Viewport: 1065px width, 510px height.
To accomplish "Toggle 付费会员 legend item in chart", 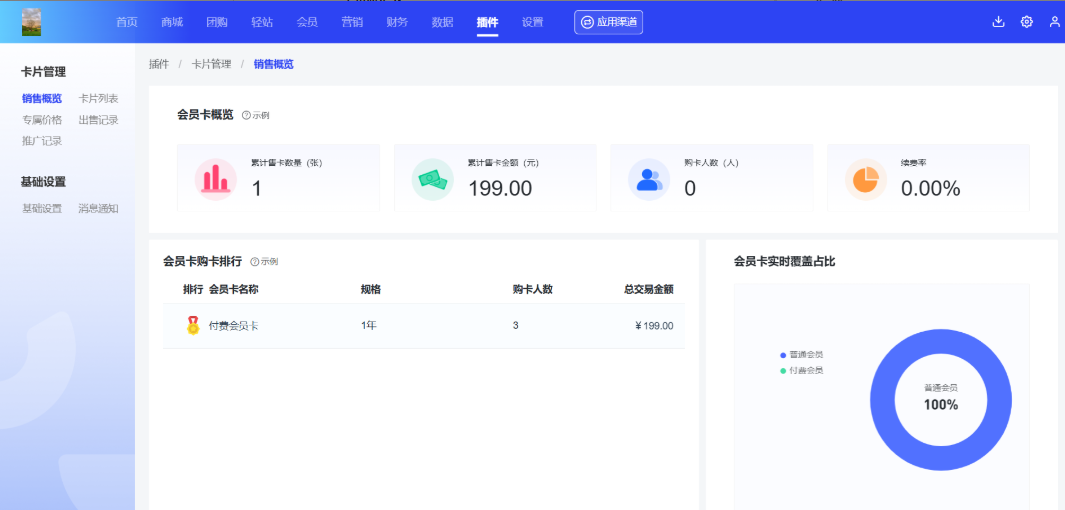I will click(804, 371).
